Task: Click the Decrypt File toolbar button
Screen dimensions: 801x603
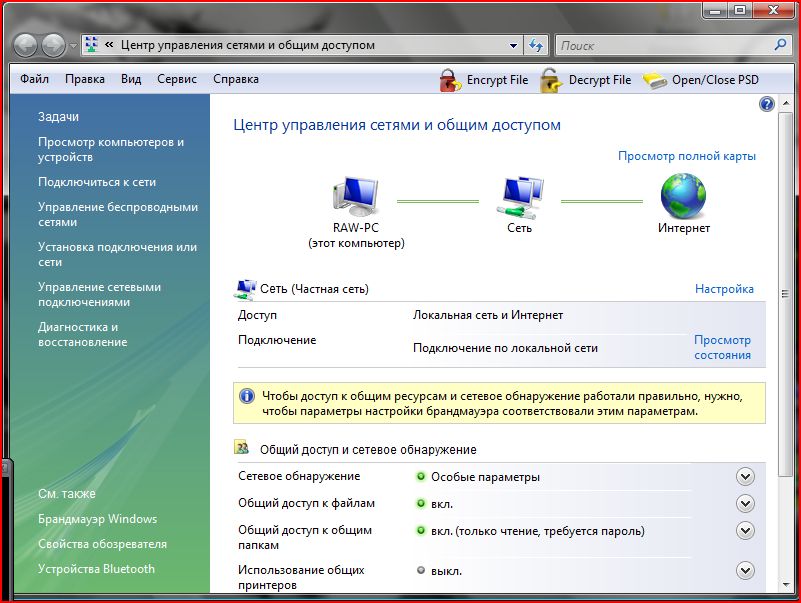Action: pyautogui.click(x=586, y=80)
